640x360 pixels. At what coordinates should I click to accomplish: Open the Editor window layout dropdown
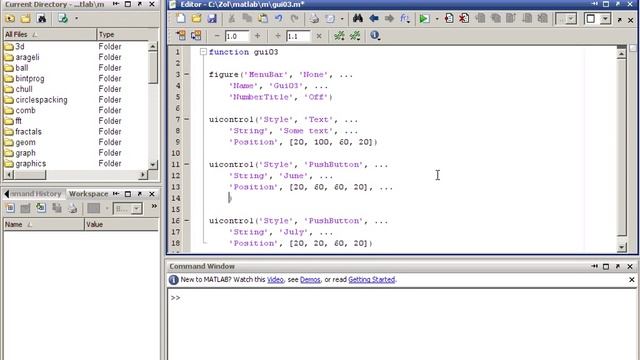click(605, 19)
